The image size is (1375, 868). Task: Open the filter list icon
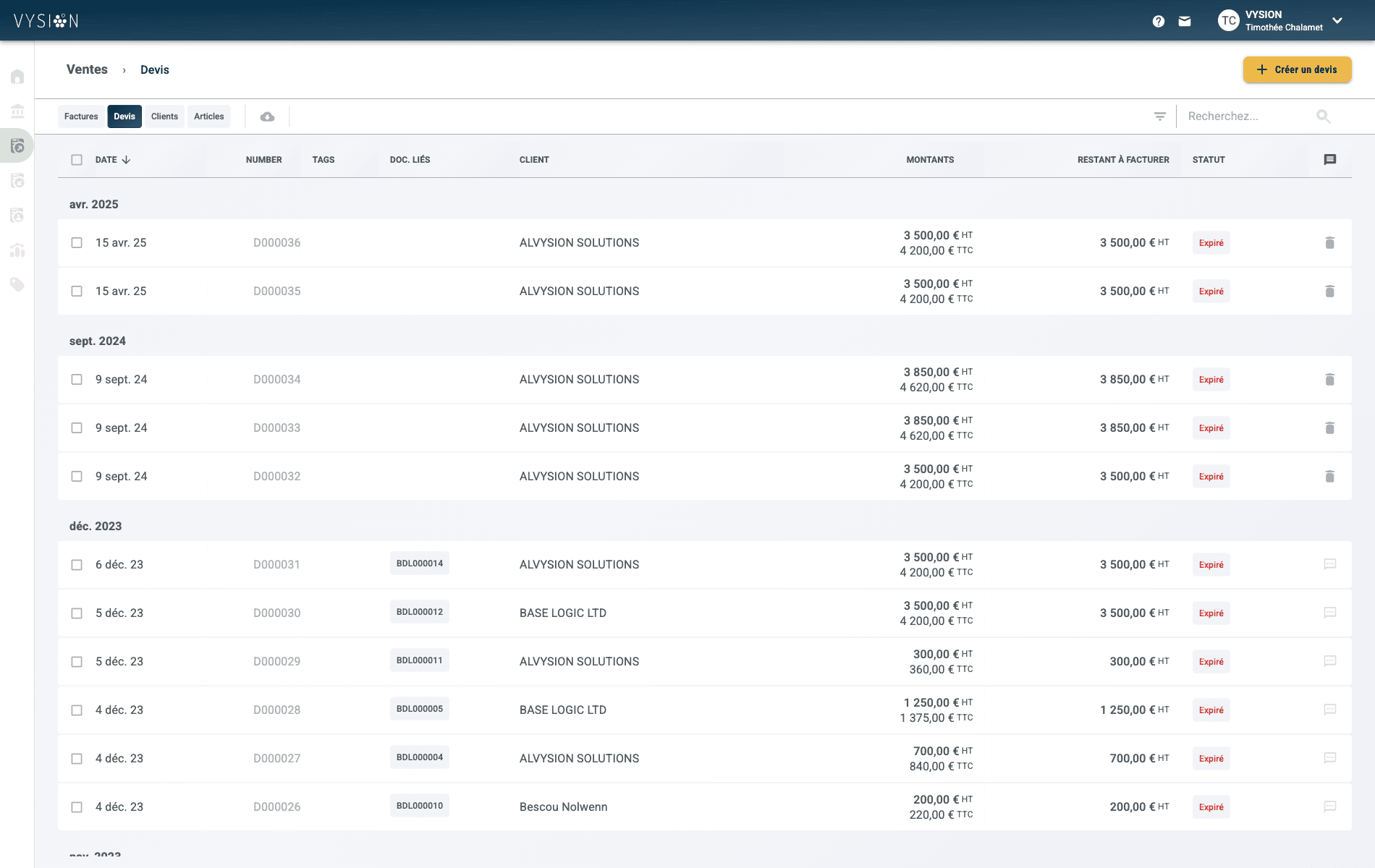(1160, 116)
